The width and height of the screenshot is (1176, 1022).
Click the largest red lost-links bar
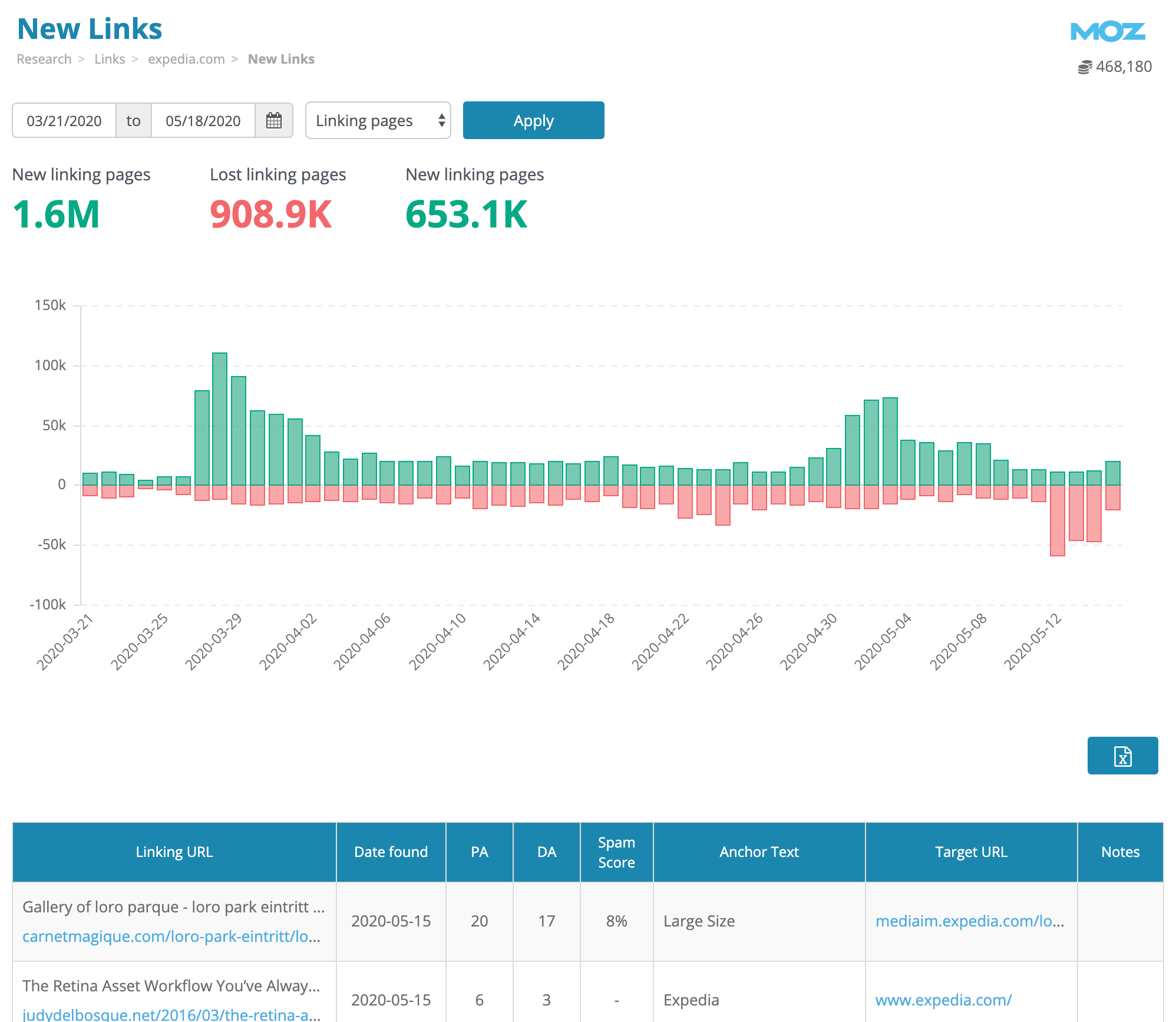pyautogui.click(x=1057, y=520)
